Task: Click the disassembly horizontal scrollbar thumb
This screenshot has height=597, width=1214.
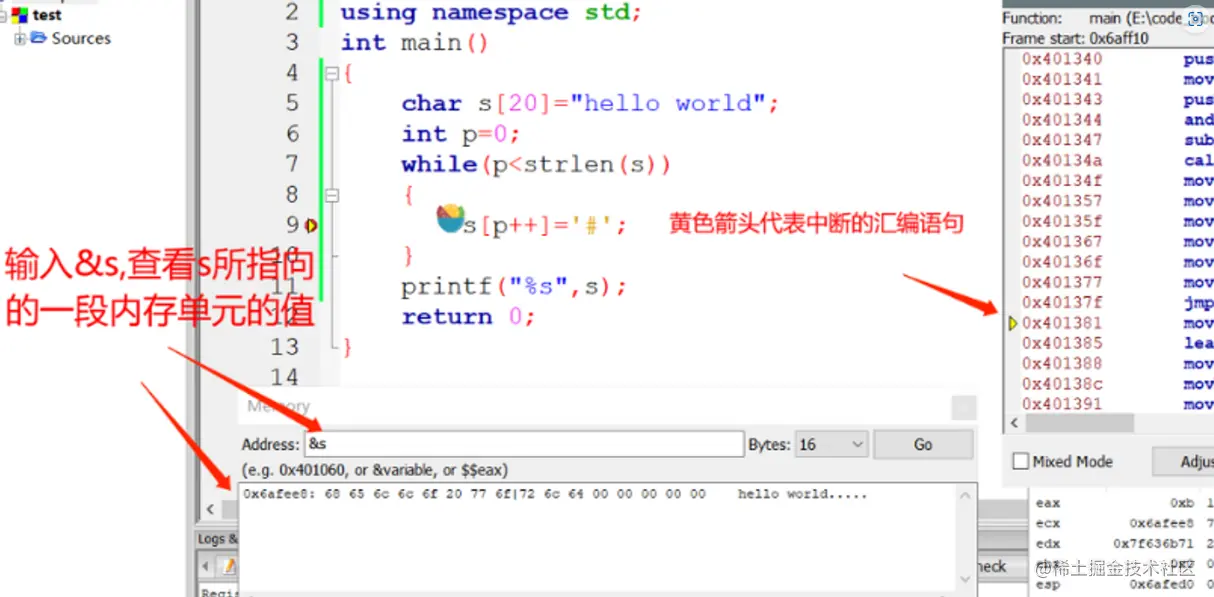Action: point(1080,424)
